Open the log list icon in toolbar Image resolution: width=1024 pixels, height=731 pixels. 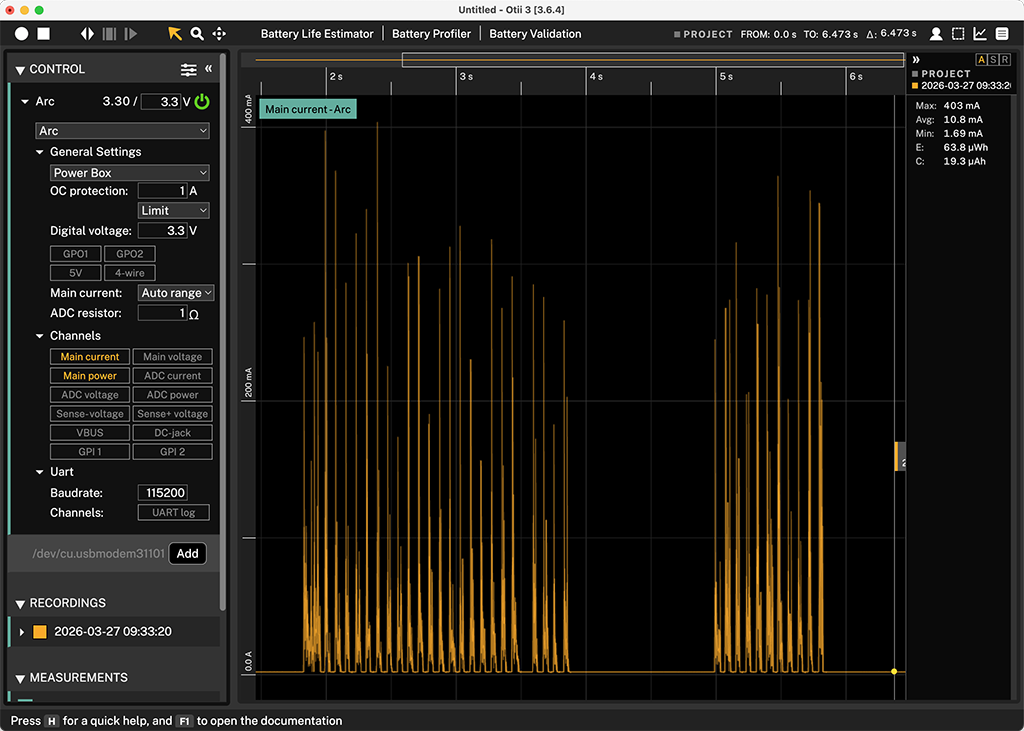pos(1002,33)
